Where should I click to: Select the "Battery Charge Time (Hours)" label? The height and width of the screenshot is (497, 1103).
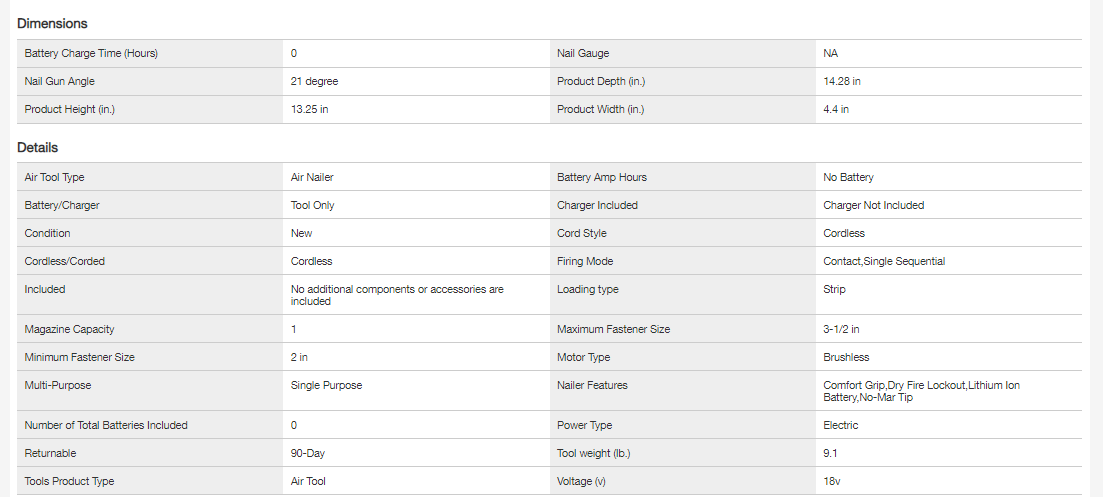click(91, 53)
